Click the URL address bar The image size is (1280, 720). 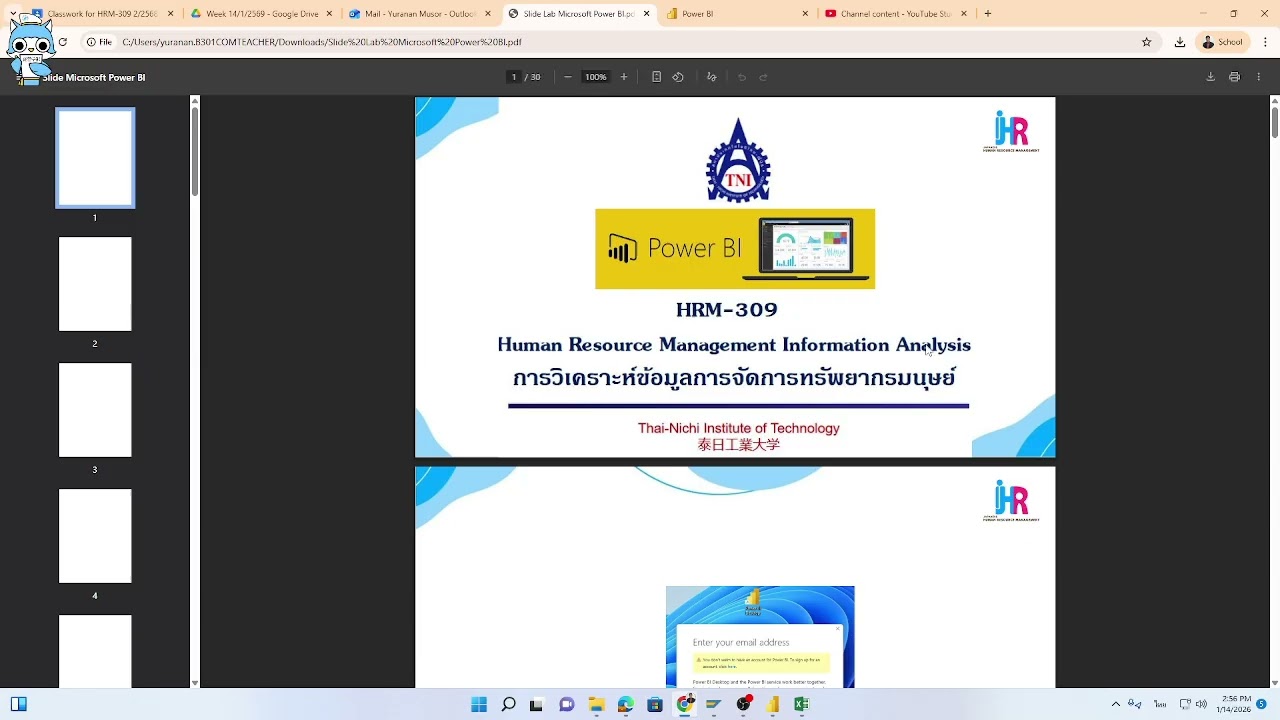pyautogui.click(x=620, y=42)
